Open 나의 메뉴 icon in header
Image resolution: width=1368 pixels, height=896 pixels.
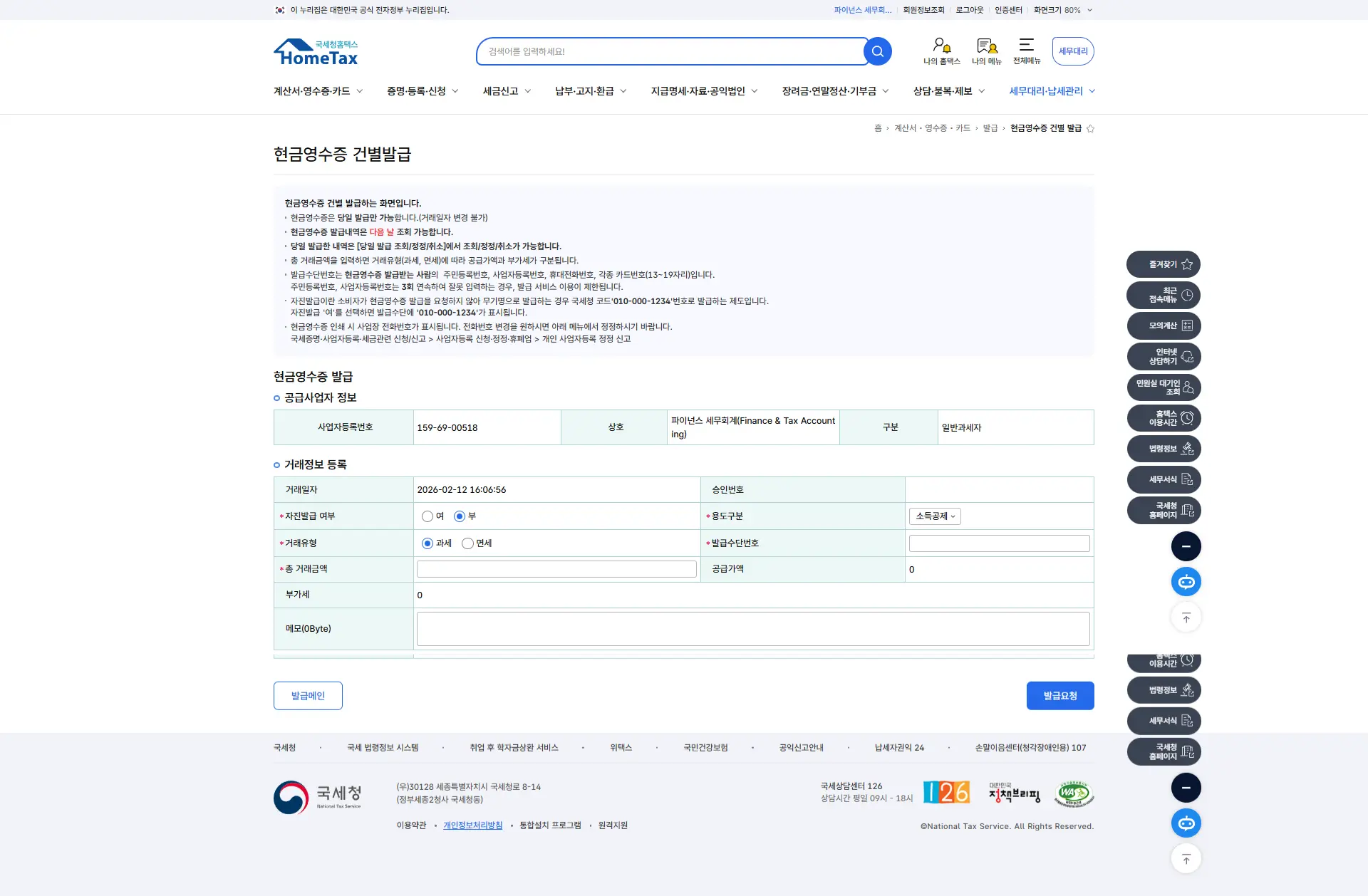(986, 47)
